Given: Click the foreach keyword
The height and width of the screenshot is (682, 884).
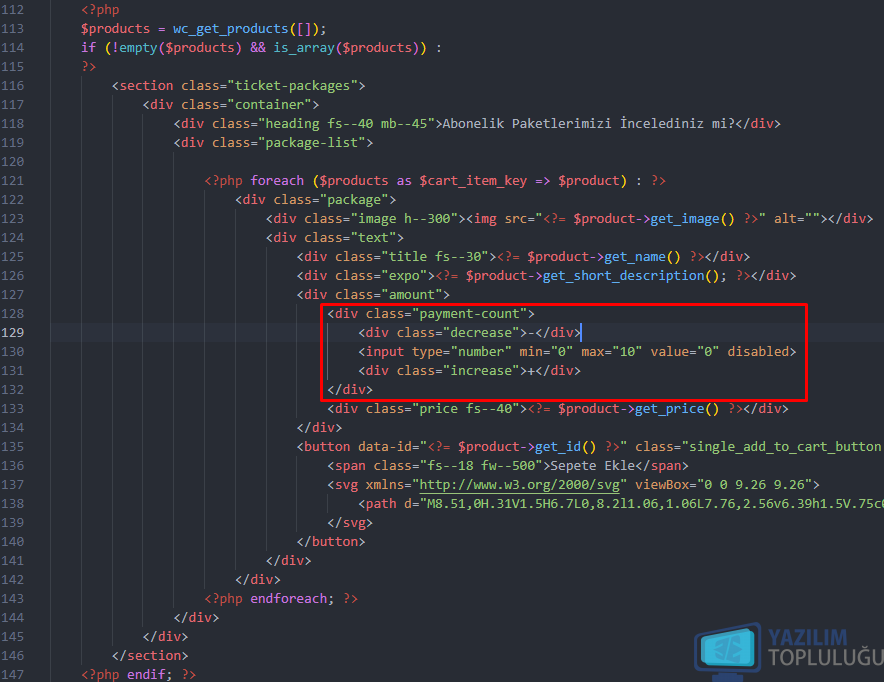Looking at the screenshot, I should pos(277,181).
